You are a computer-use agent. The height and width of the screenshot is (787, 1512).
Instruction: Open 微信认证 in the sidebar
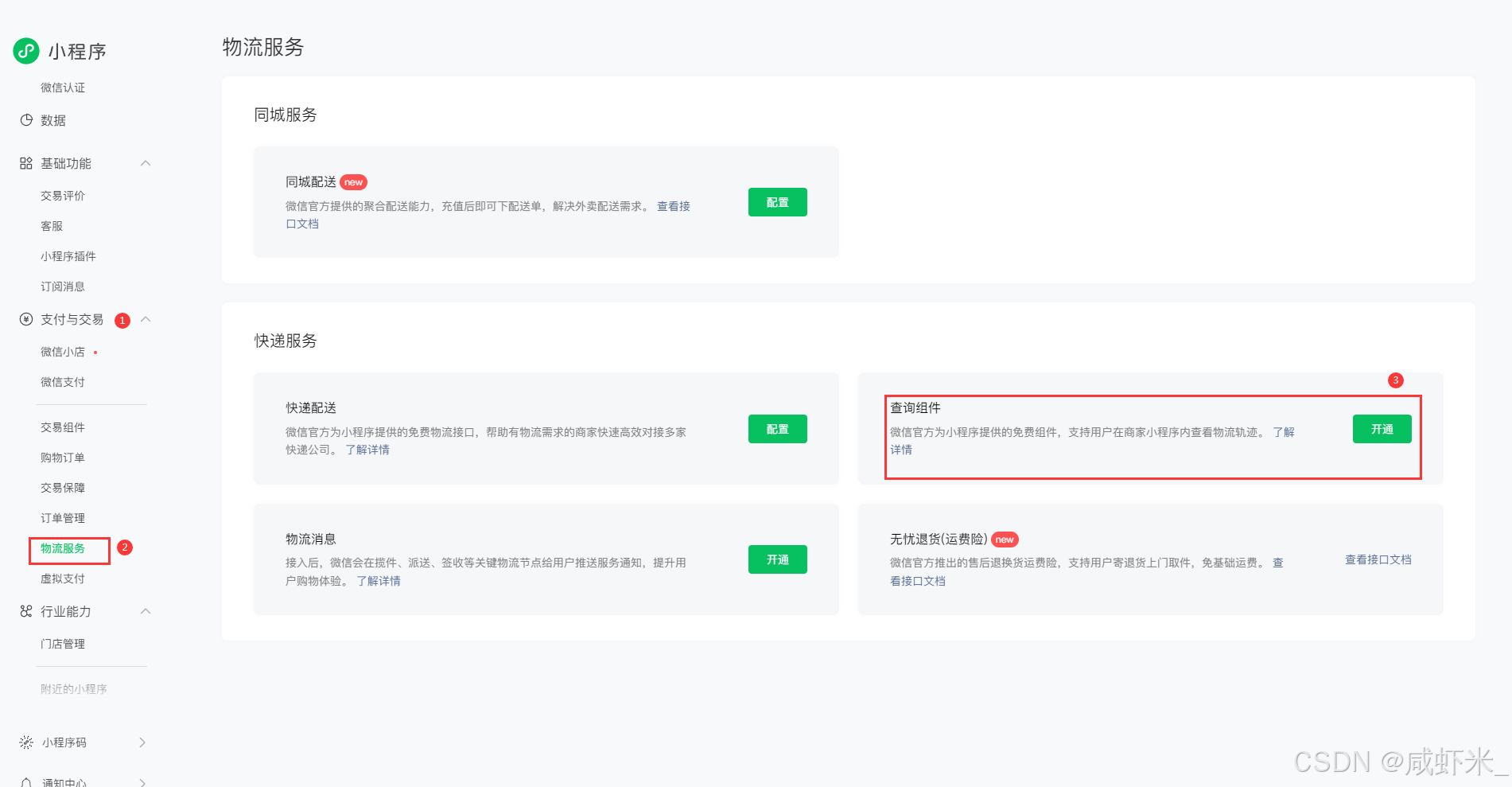(63, 88)
